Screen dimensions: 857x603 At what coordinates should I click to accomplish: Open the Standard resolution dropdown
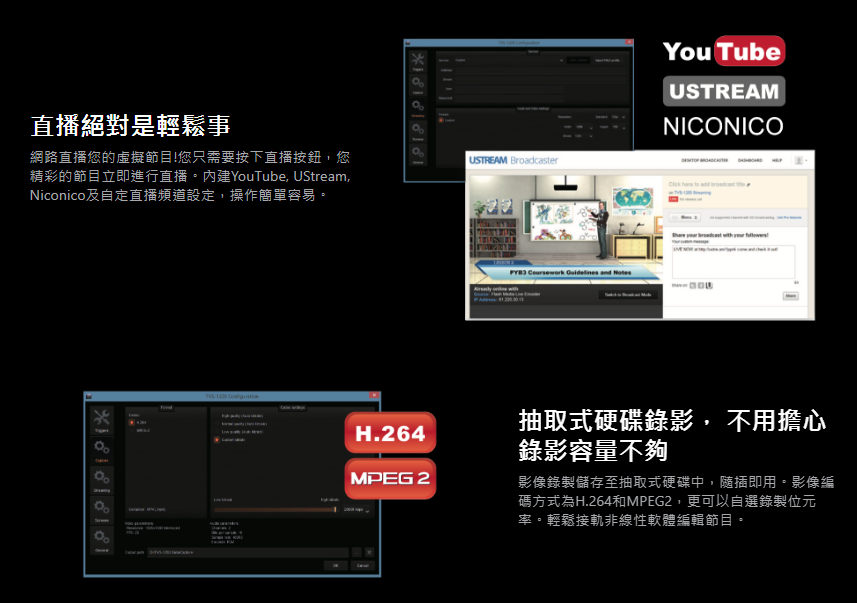(618, 117)
